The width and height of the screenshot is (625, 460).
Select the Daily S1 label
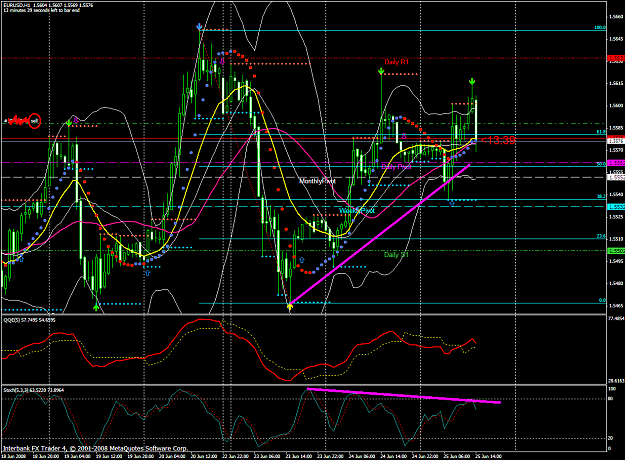pyautogui.click(x=396, y=255)
